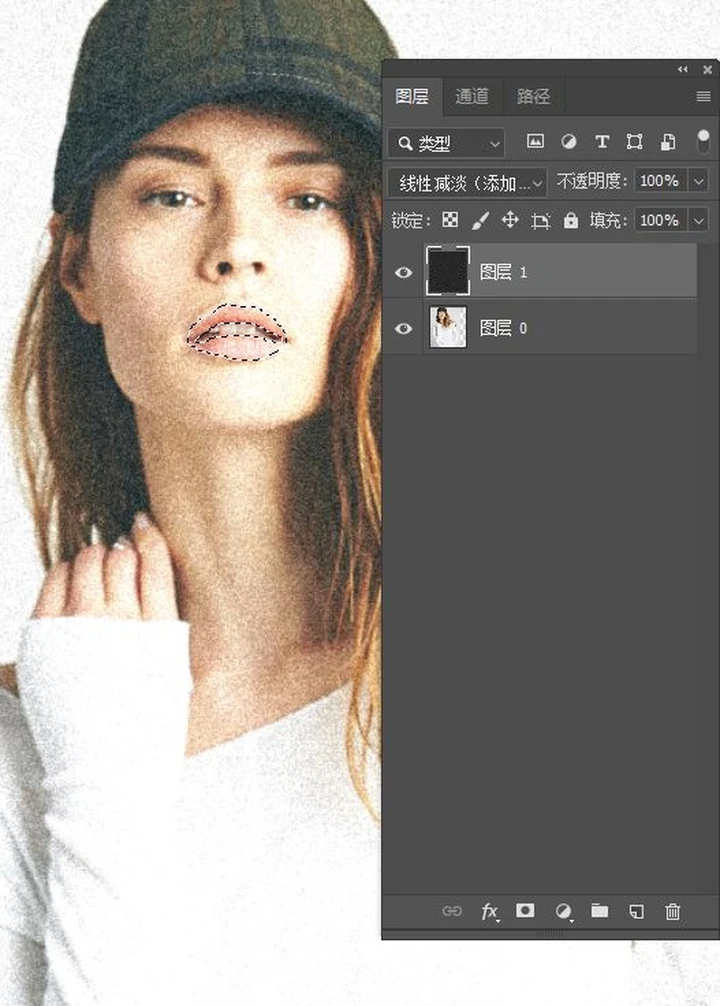Switch to the 路径 tab

pyautogui.click(x=533, y=96)
